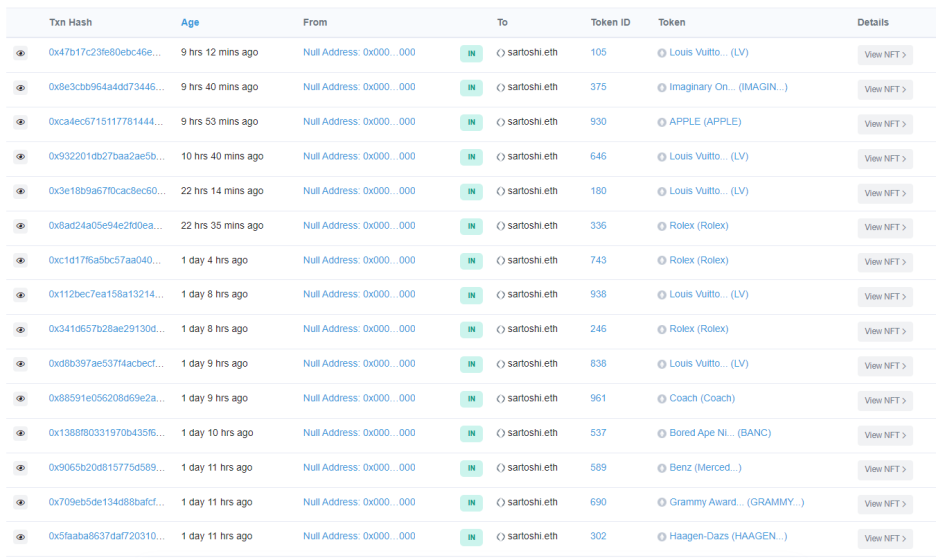936x558 pixels.
Task: Click View NFT for Token ID 105
Action: pyautogui.click(x=885, y=54)
